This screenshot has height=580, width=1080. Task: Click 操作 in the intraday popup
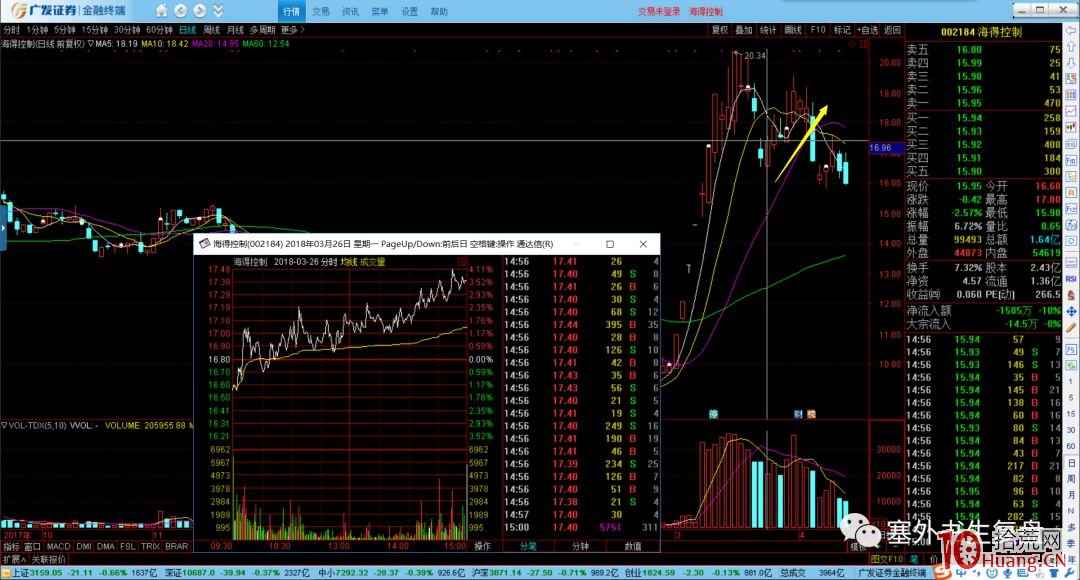coord(482,546)
